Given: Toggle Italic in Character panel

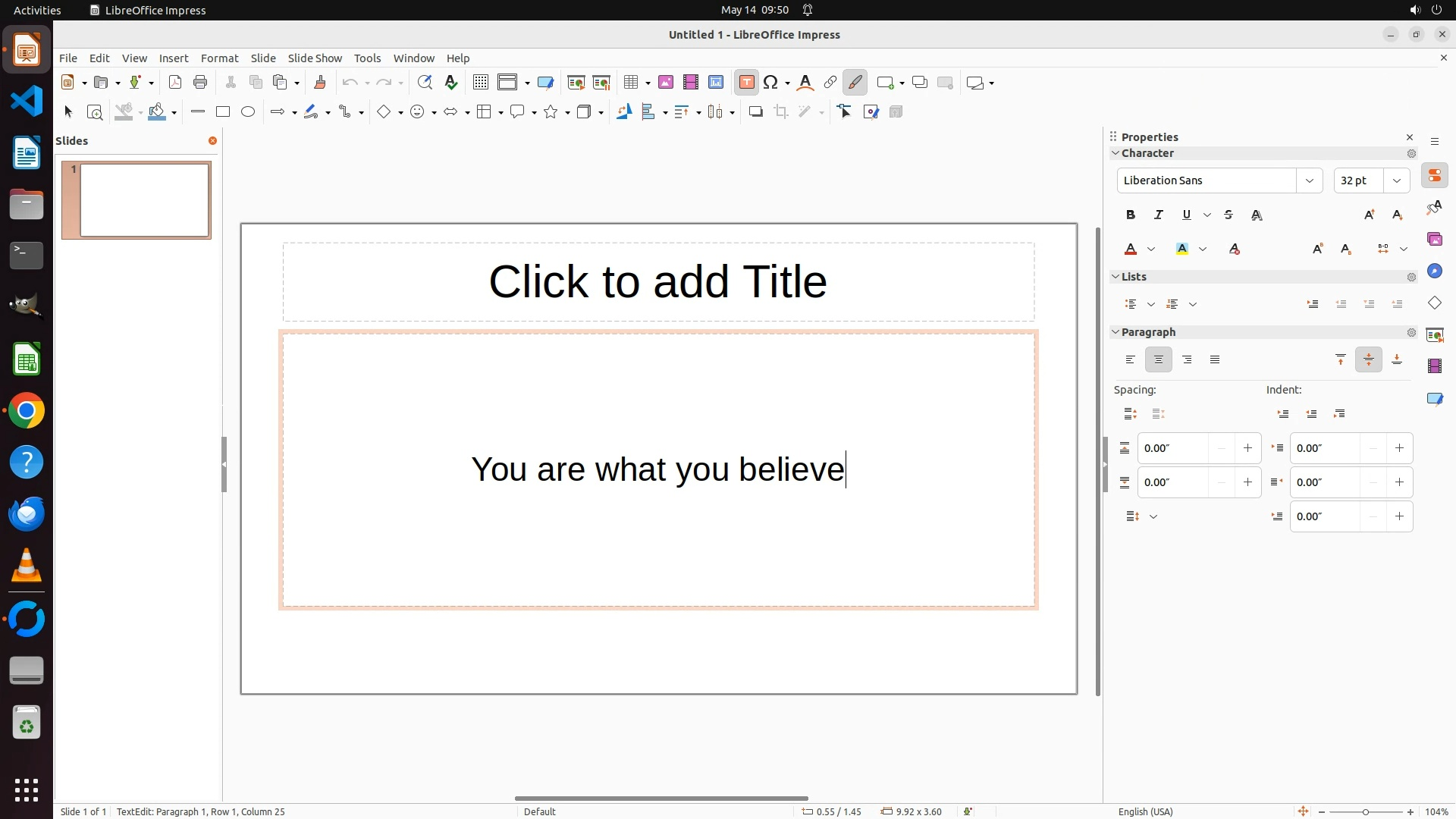Looking at the screenshot, I should coord(1159,215).
